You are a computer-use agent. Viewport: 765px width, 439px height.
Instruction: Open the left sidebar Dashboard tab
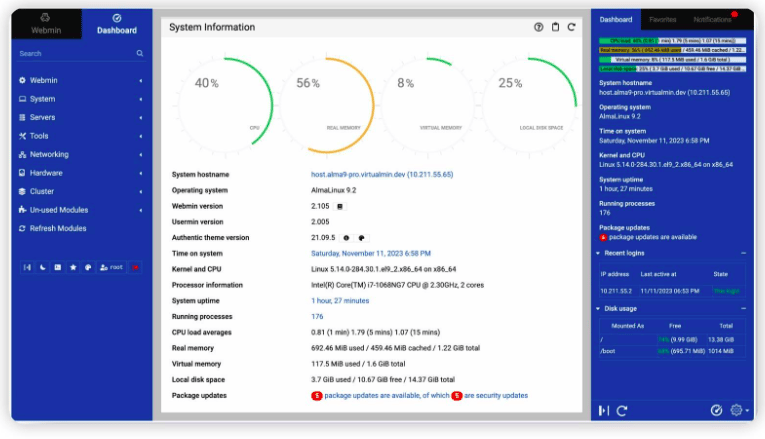click(x=117, y=23)
